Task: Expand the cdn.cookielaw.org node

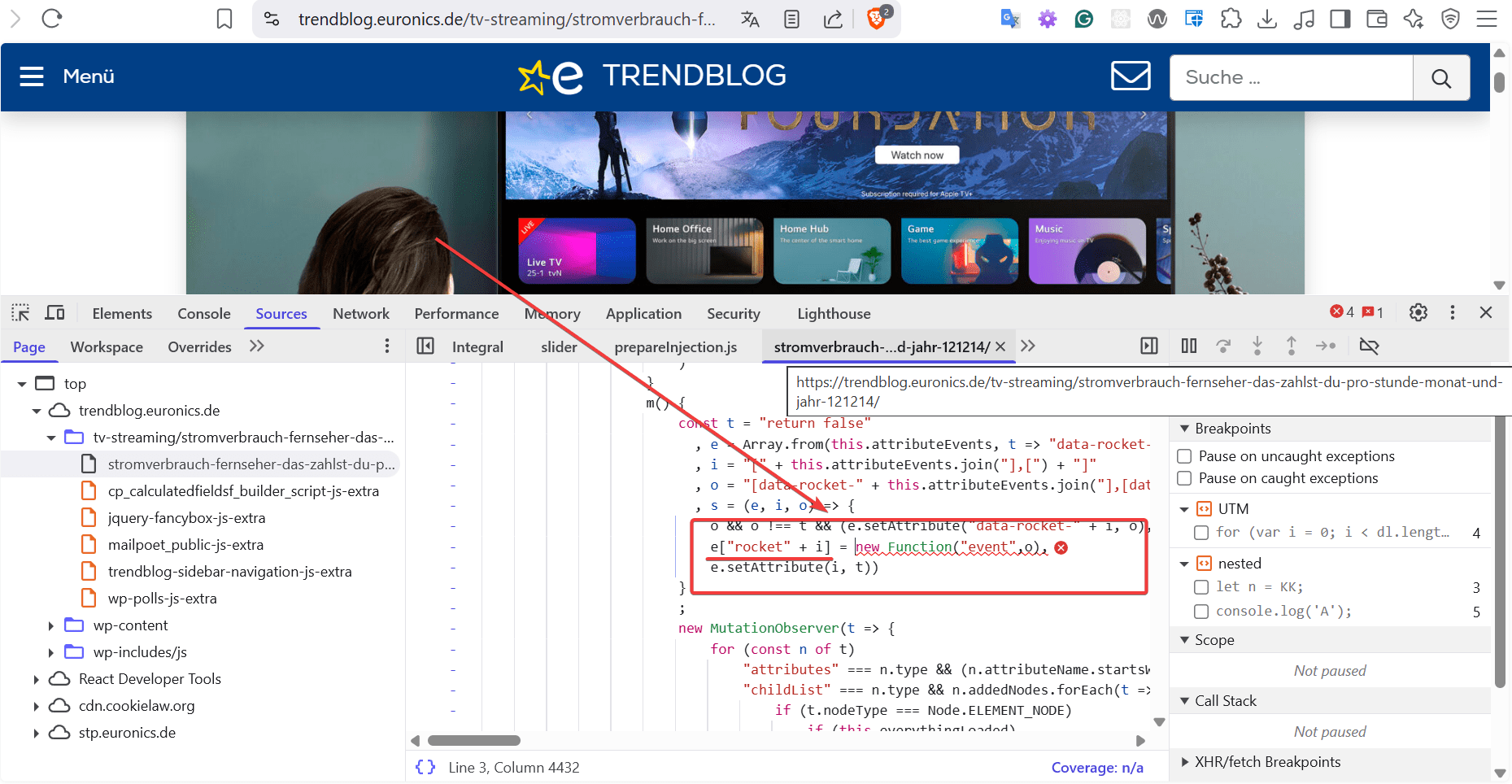Action: pos(37,706)
